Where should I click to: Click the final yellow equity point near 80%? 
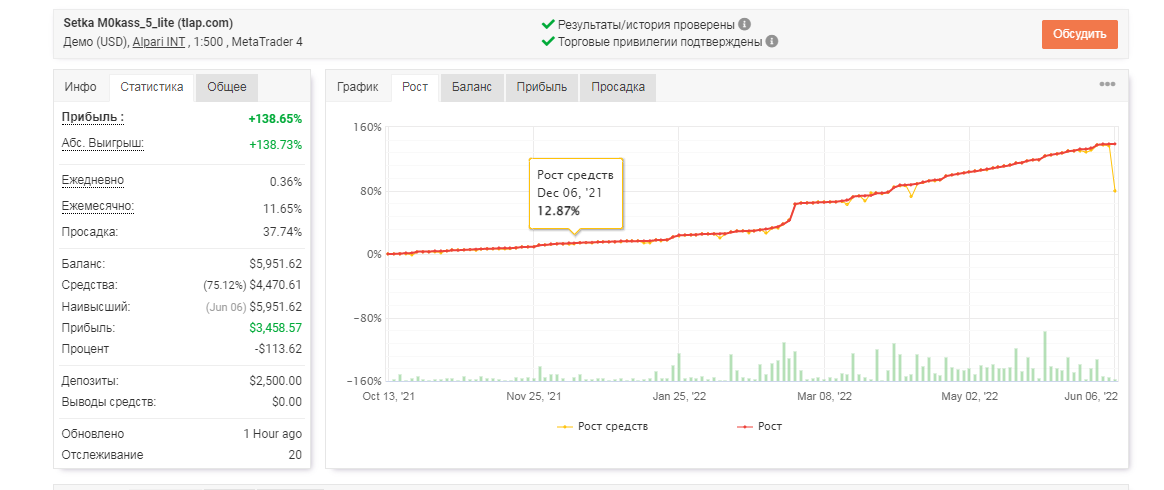(1116, 191)
